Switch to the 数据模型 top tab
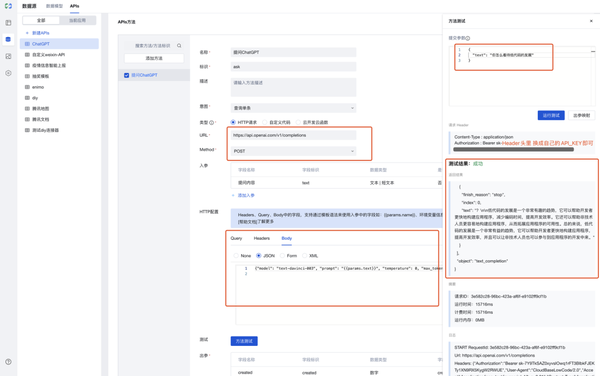Screen dimensions: 600x376 pos(54,6)
